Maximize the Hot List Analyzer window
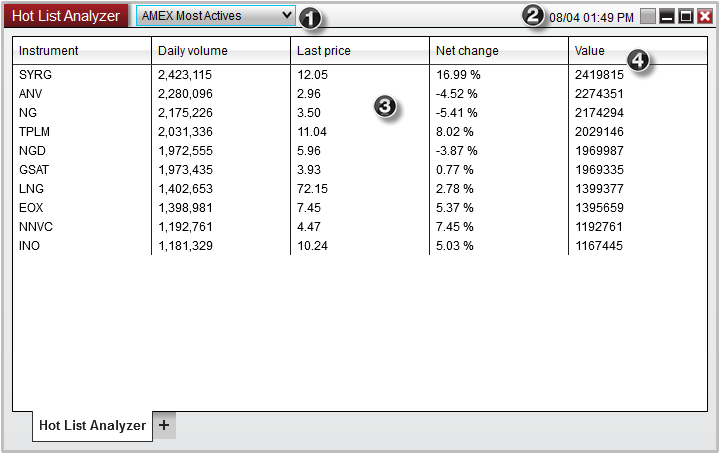This screenshot has width=720, height=454. pyautogui.click(x=686, y=17)
